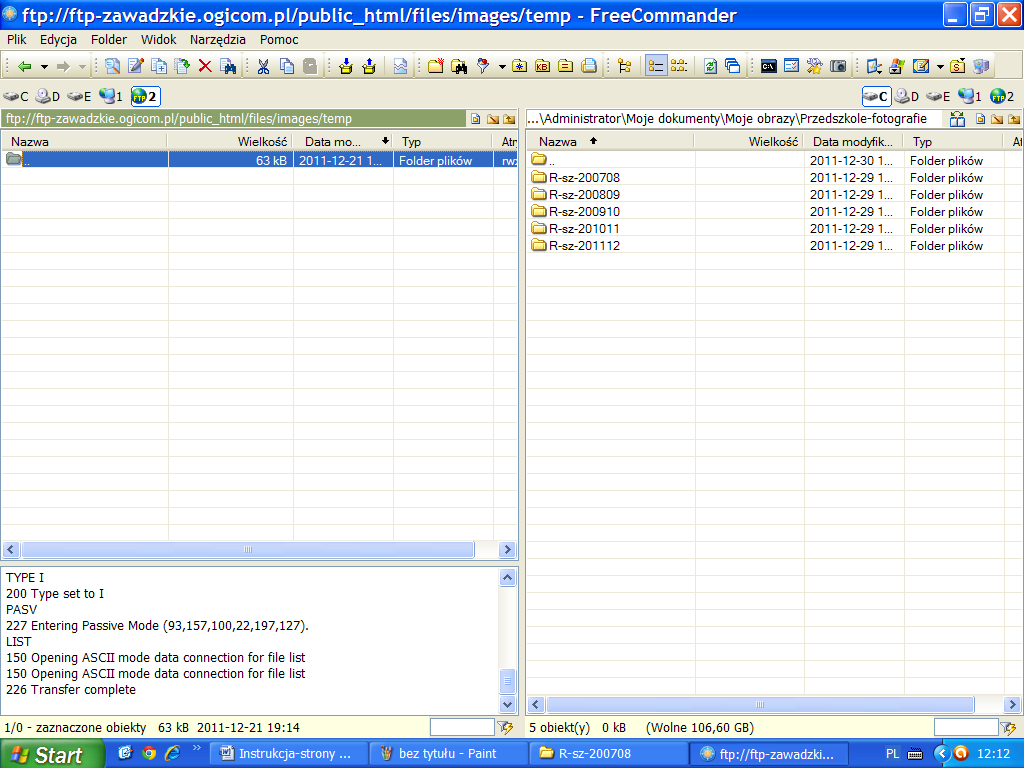Click left panel quick filter input box

click(462, 727)
